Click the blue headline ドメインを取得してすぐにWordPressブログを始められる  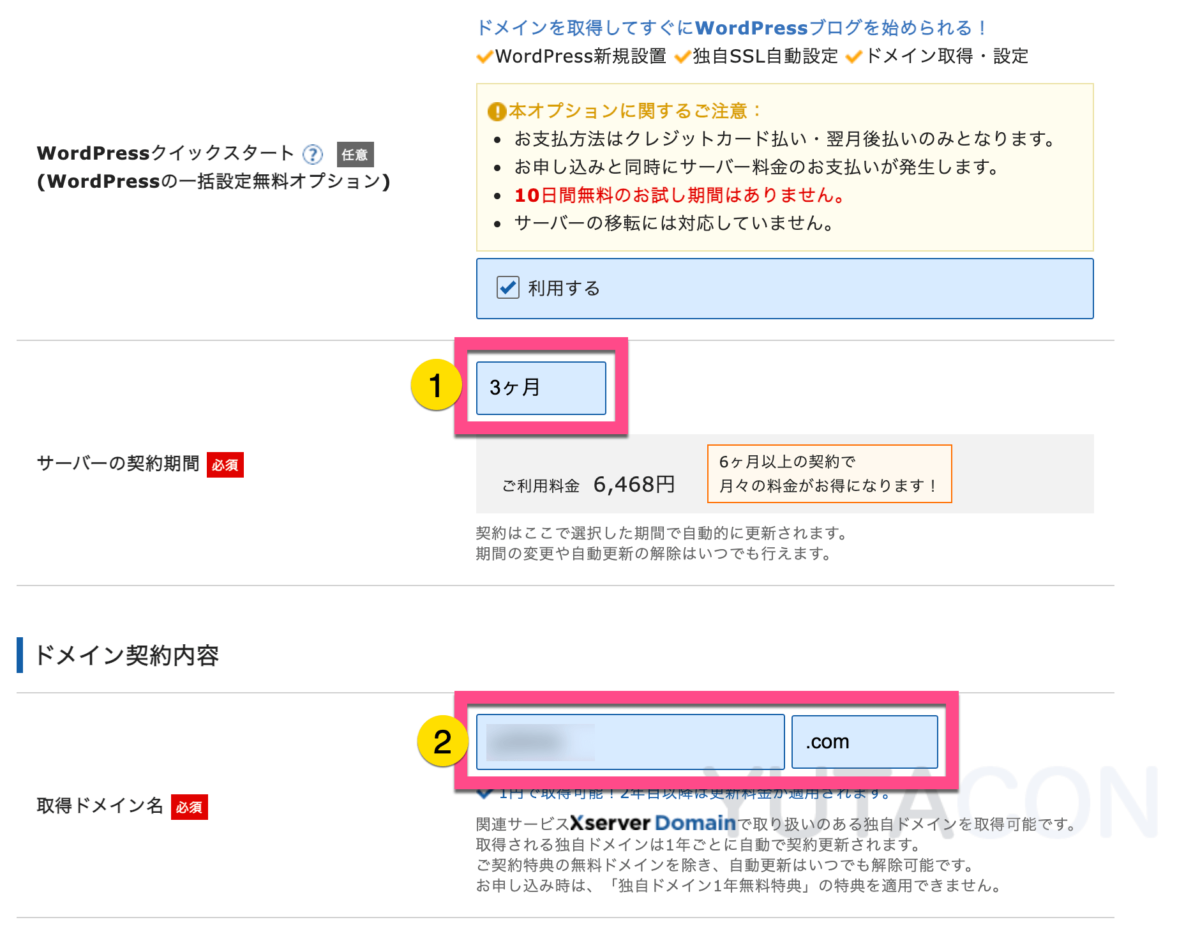pos(733,28)
